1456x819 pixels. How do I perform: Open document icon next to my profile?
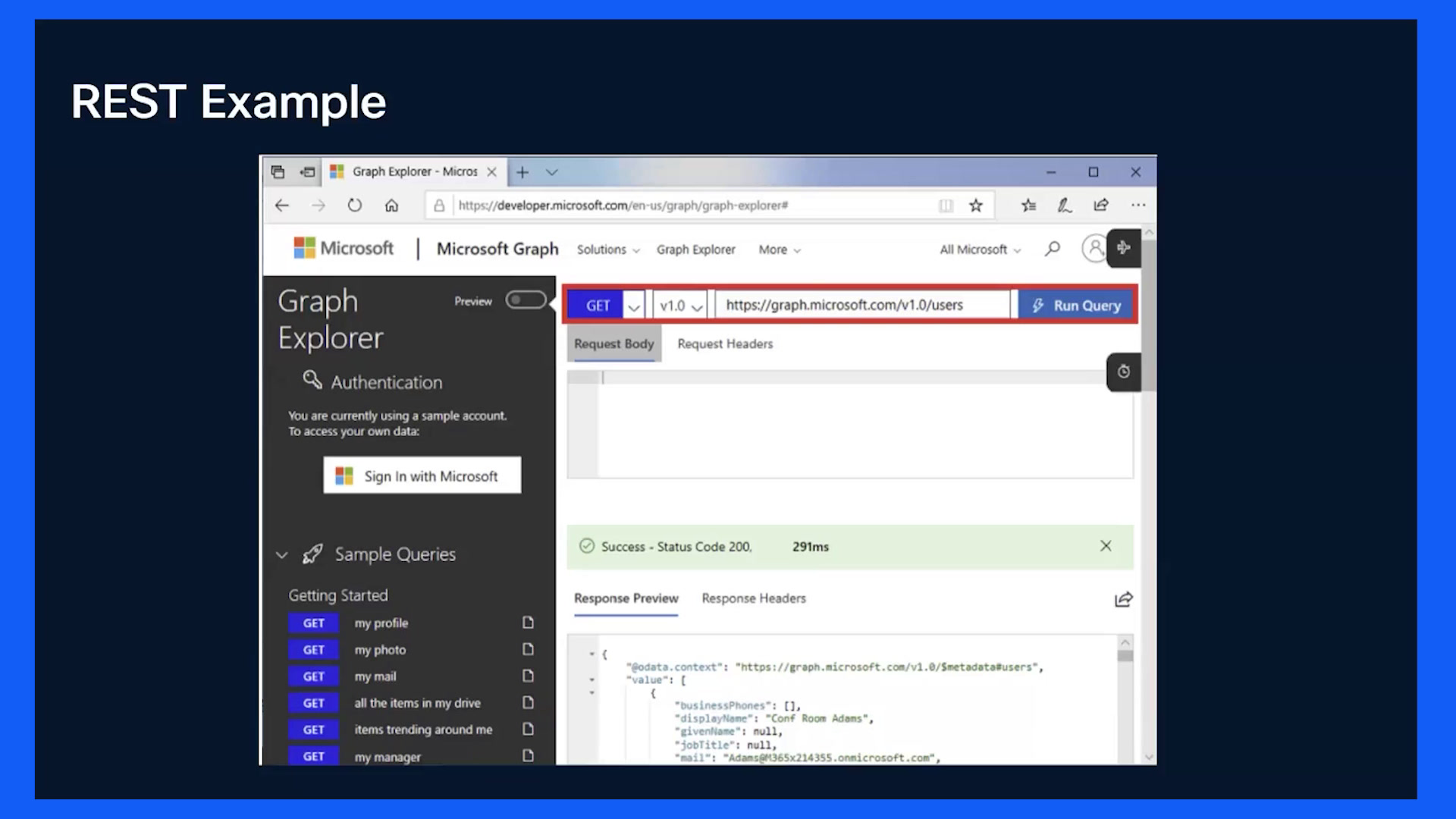[x=529, y=623]
